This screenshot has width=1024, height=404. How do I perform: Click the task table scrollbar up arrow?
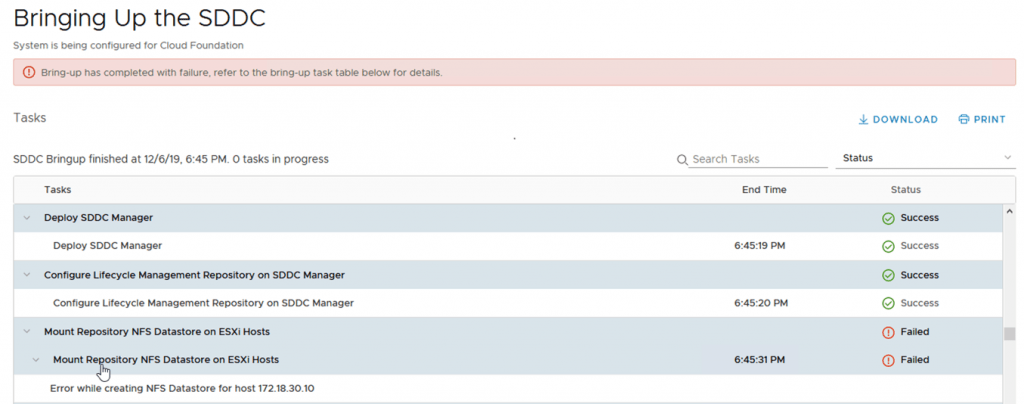[1009, 211]
